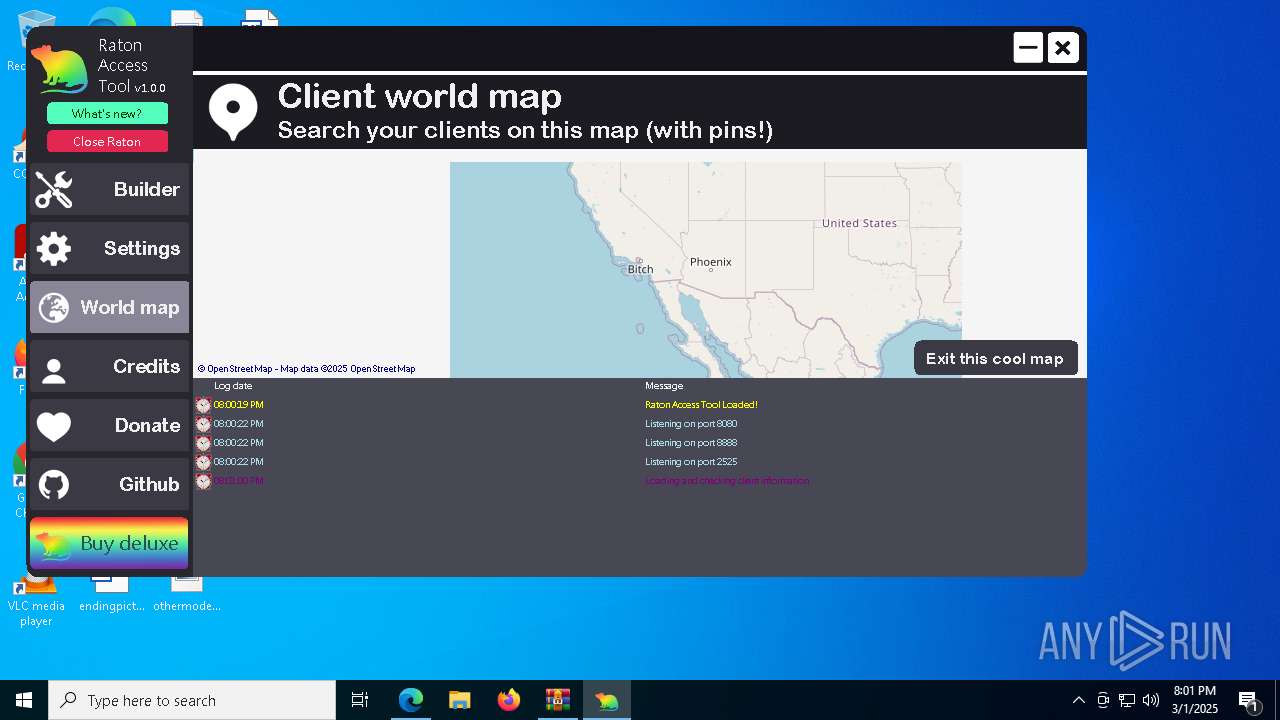The width and height of the screenshot is (1280, 720).
Task: Click clock icon for port 8888 log
Action: (203, 443)
